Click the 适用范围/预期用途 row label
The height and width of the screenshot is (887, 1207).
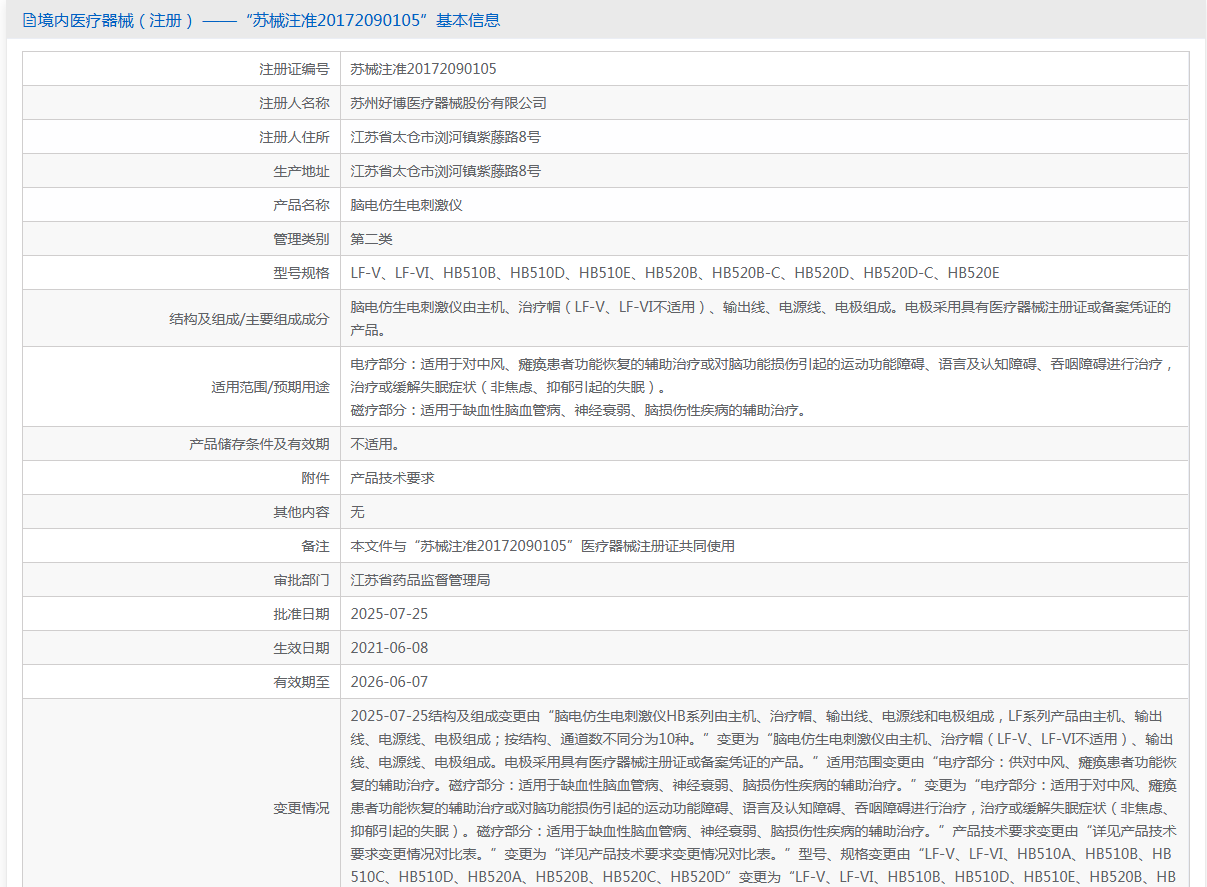(270, 387)
